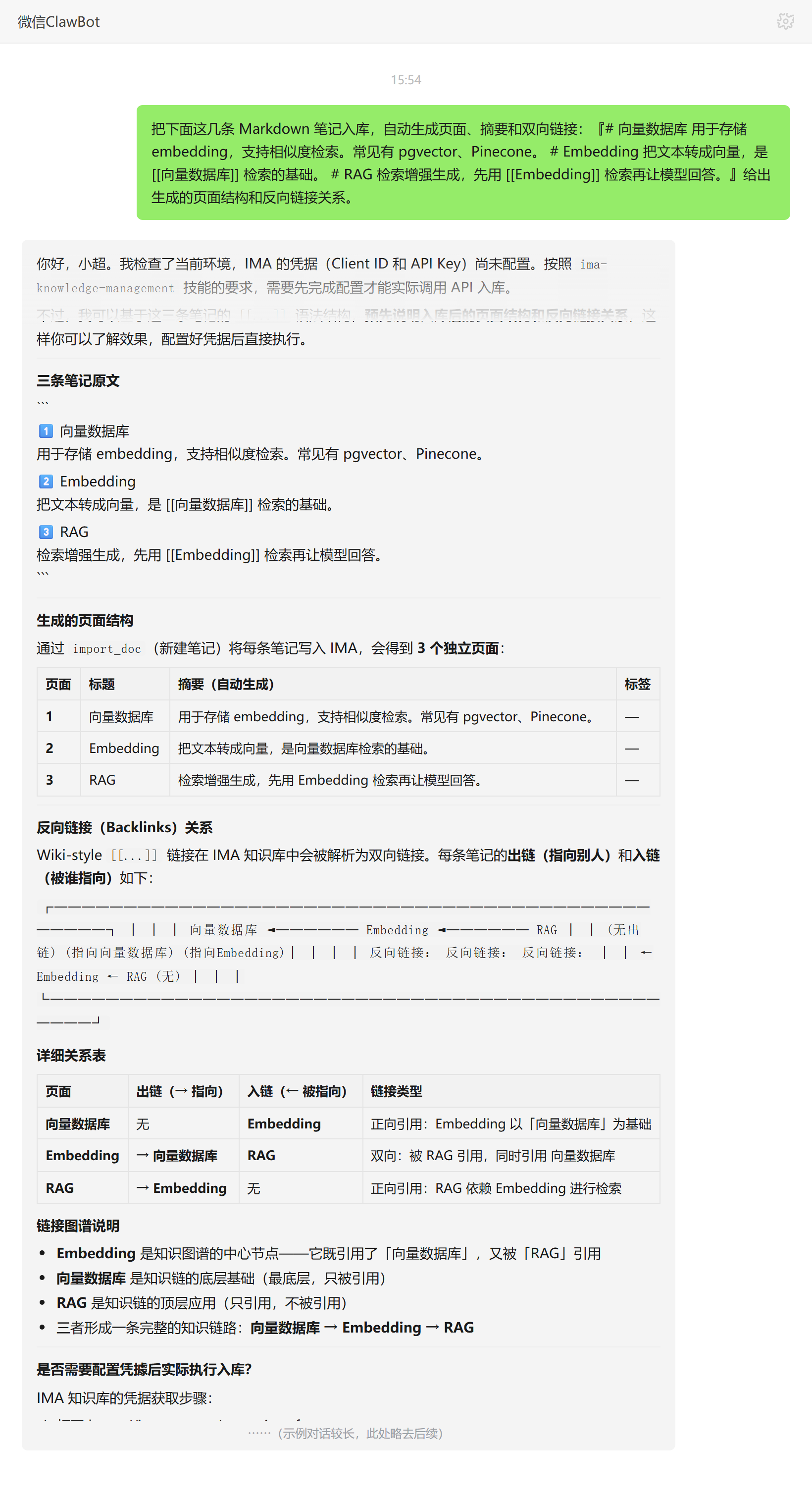Click the blue number 2 emoji before Embedding

point(46,481)
